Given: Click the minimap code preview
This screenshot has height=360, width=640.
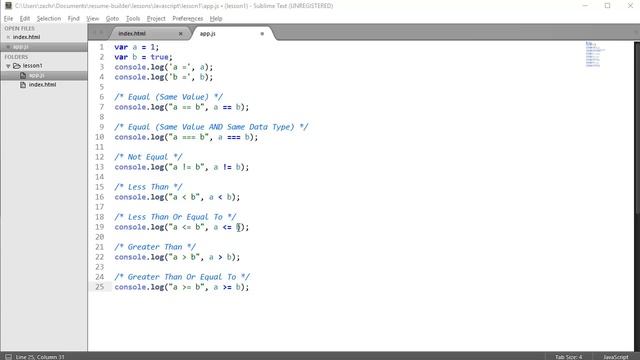Looking at the screenshot, I should (595, 54).
